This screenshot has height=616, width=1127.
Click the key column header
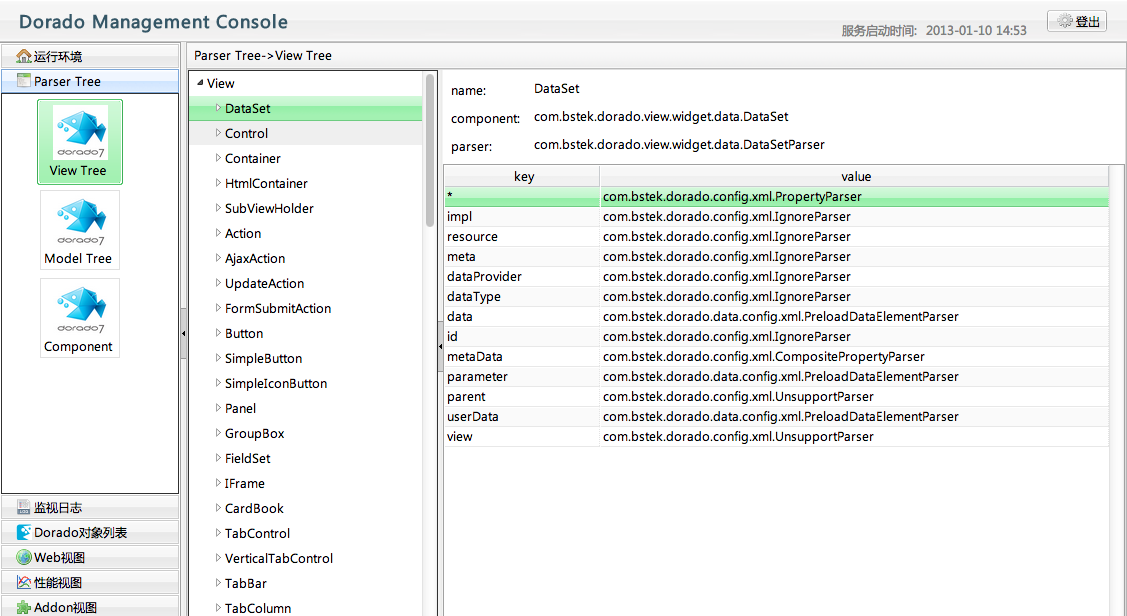click(x=523, y=177)
